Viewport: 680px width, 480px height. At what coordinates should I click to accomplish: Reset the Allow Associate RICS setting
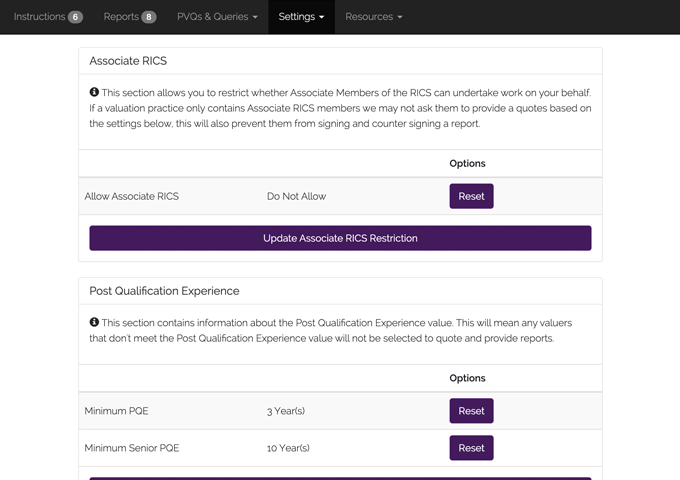tap(471, 196)
